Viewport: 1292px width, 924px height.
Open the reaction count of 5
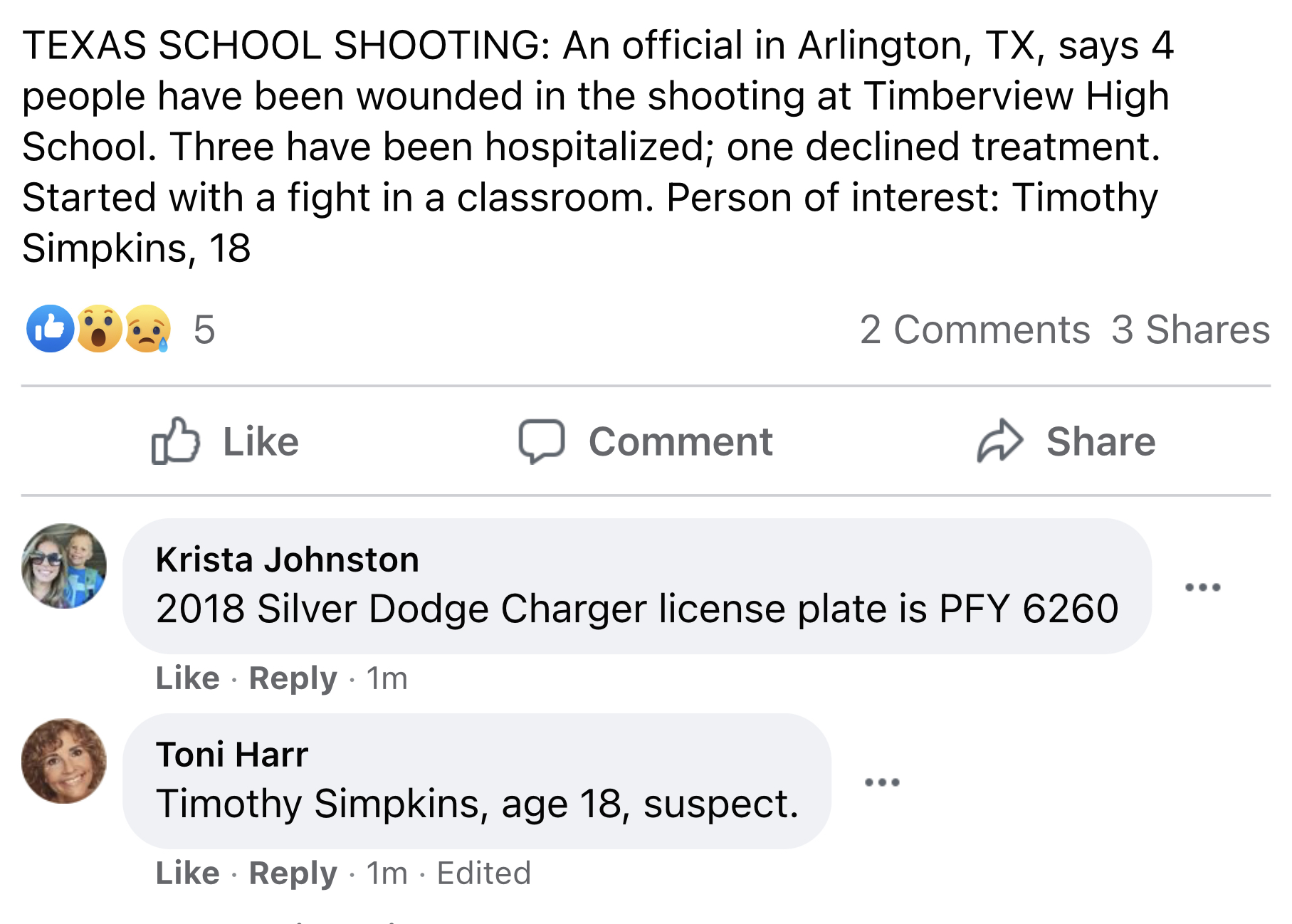204,330
